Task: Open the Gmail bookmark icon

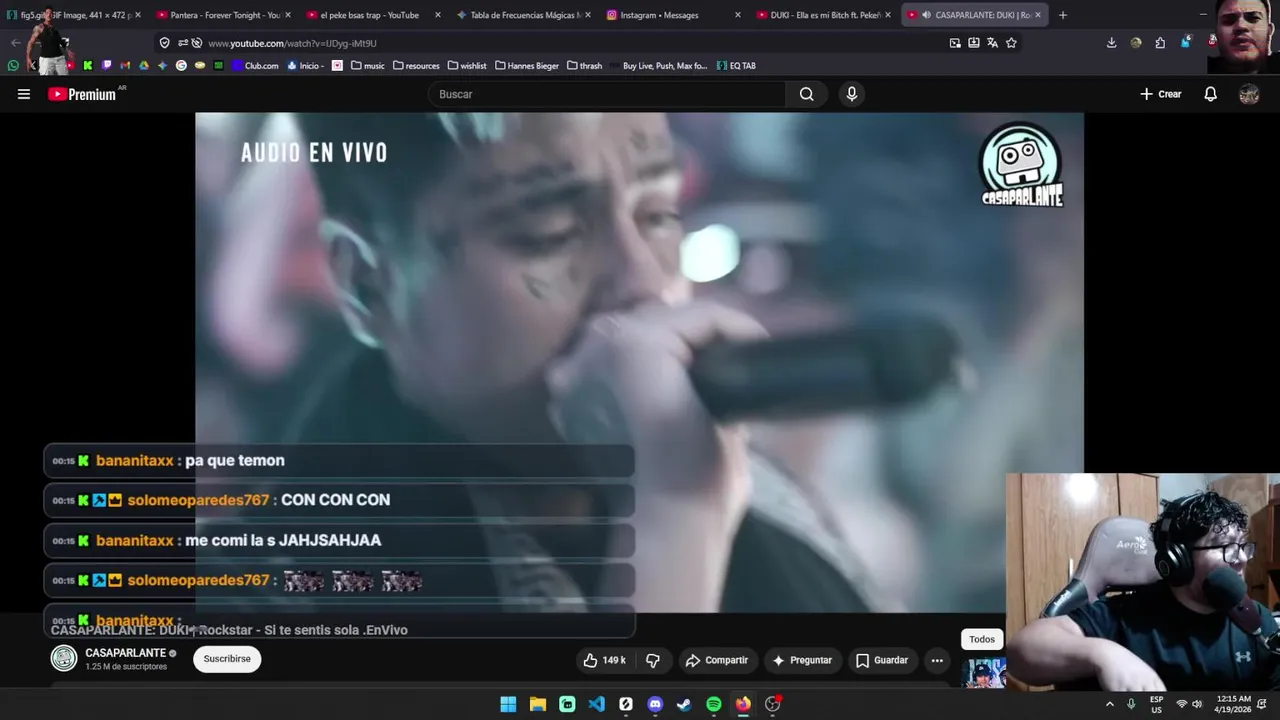Action: [x=125, y=66]
